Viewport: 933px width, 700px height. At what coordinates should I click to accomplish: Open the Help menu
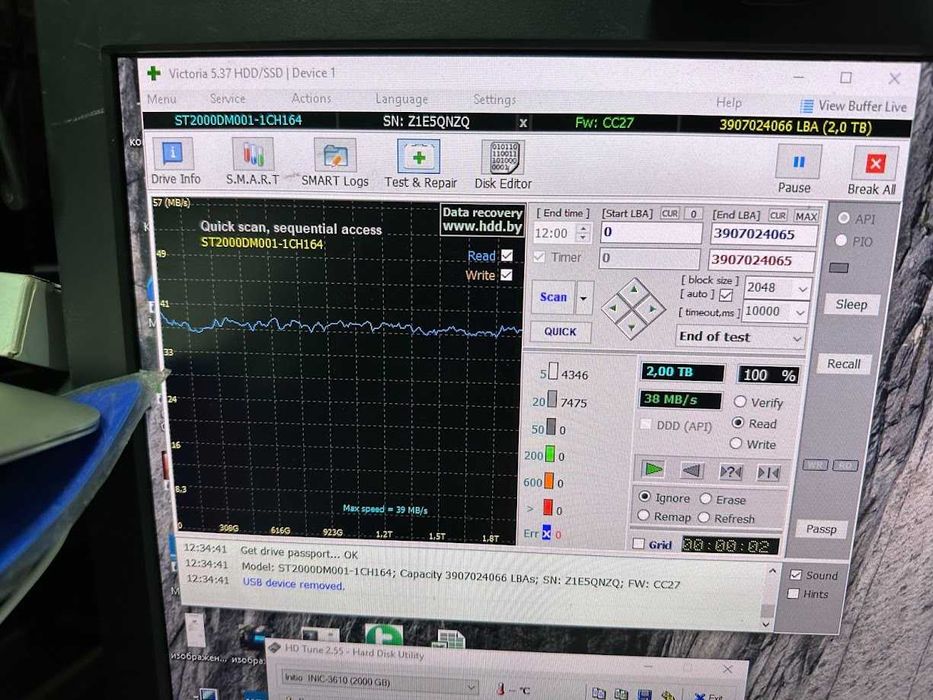tap(729, 102)
